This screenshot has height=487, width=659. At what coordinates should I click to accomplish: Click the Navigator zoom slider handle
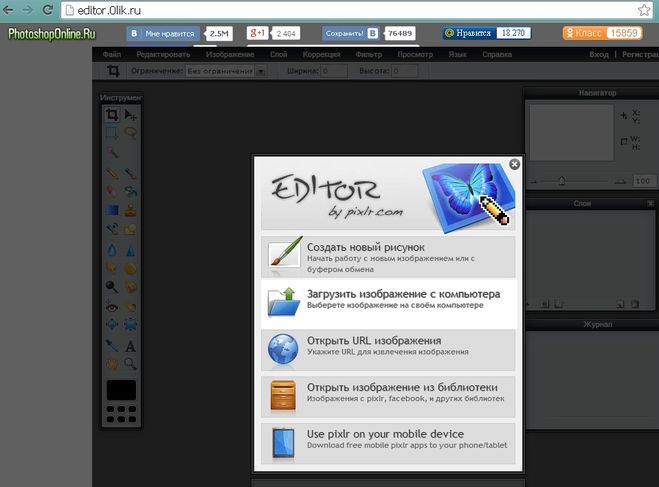(x=561, y=181)
